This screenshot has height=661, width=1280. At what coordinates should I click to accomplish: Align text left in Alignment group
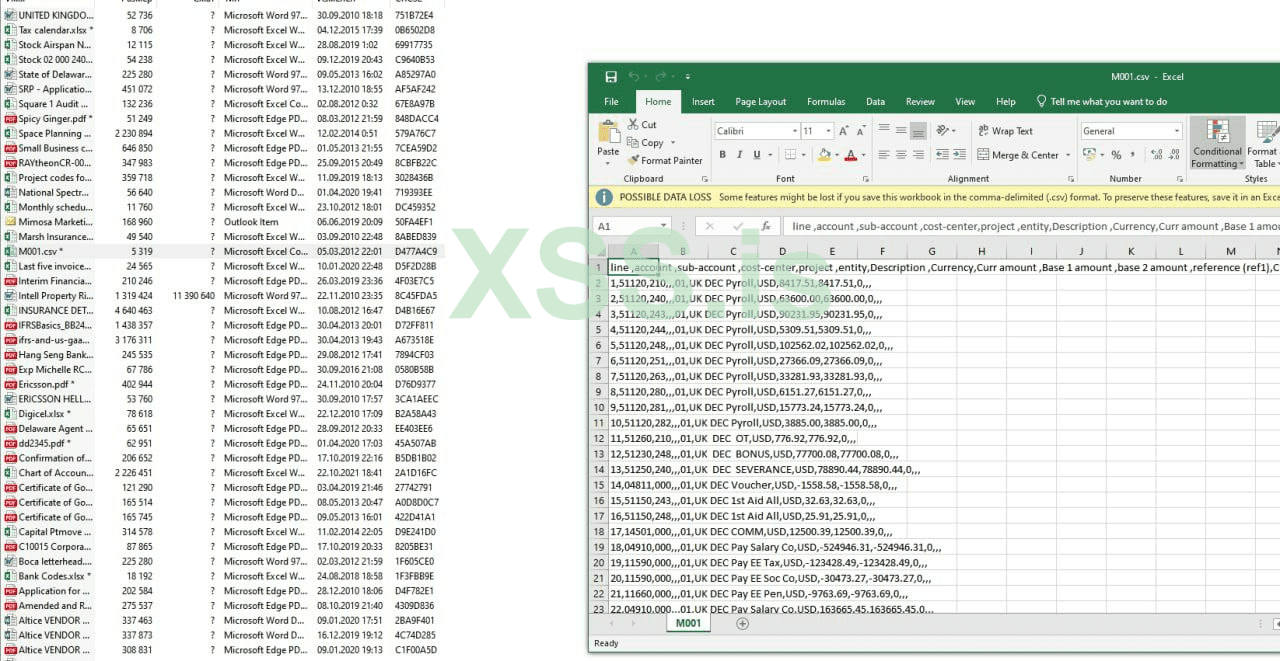[x=885, y=155]
